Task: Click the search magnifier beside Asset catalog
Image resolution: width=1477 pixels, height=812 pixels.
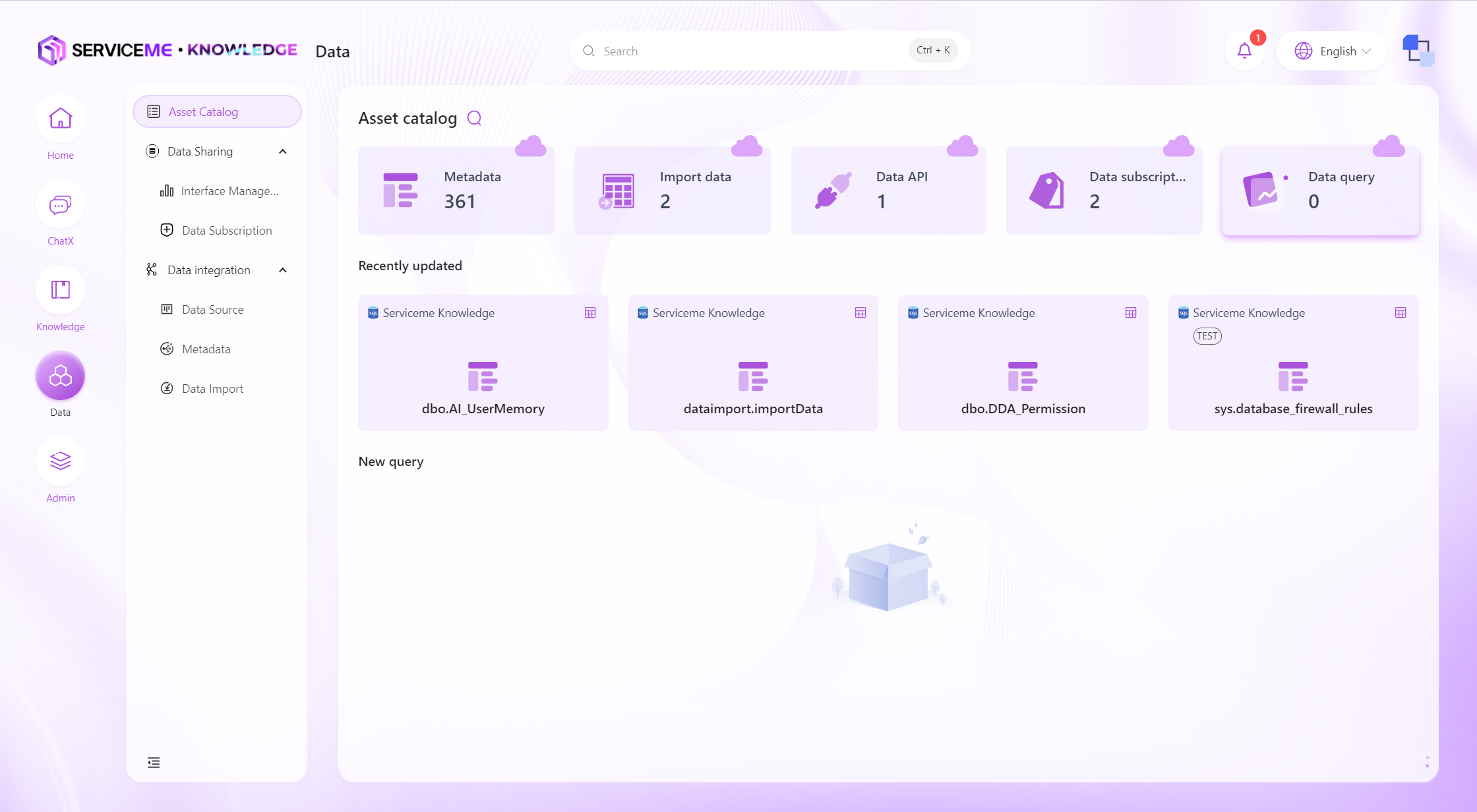Action: pyautogui.click(x=475, y=118)
